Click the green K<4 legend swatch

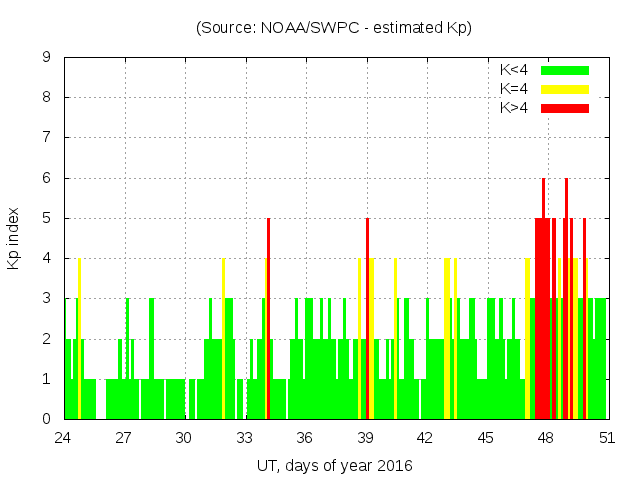[x=565, y=71]
